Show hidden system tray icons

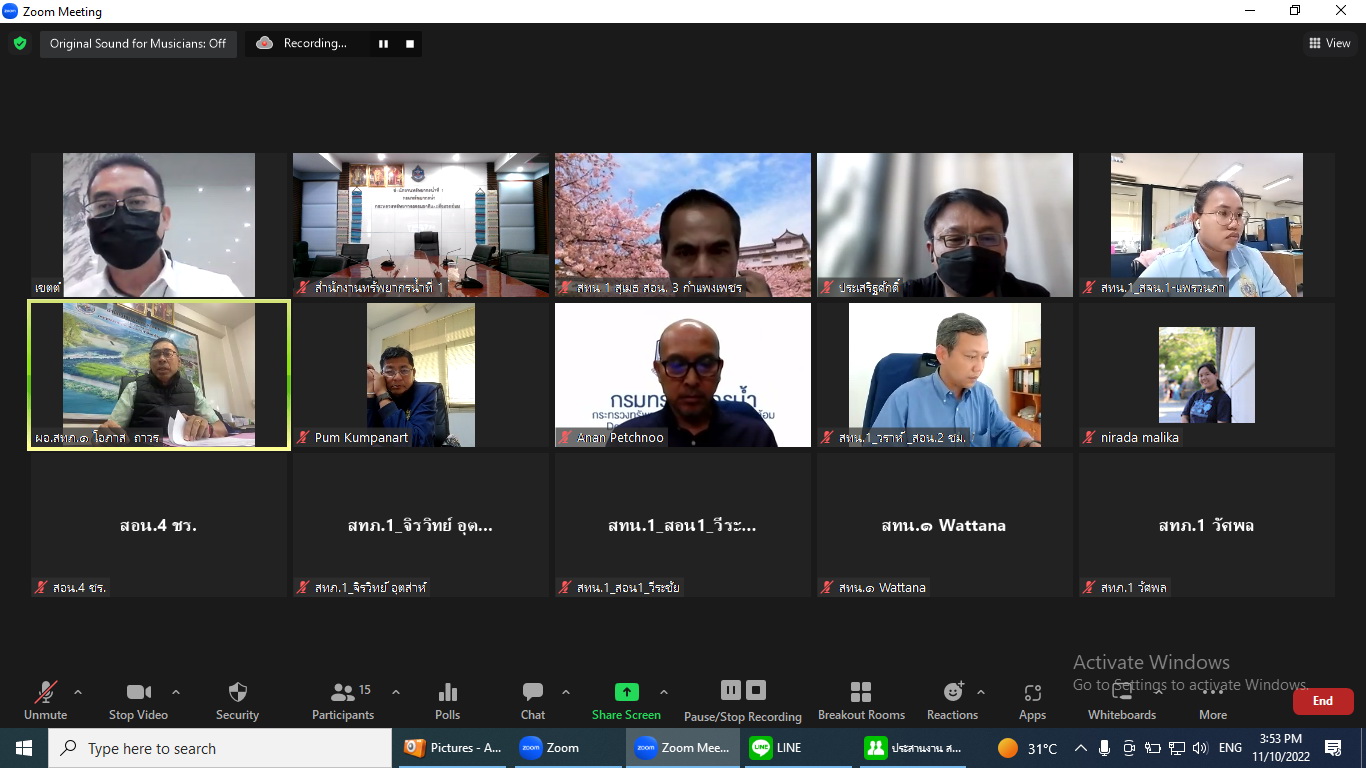click(x=1081, y=748)
